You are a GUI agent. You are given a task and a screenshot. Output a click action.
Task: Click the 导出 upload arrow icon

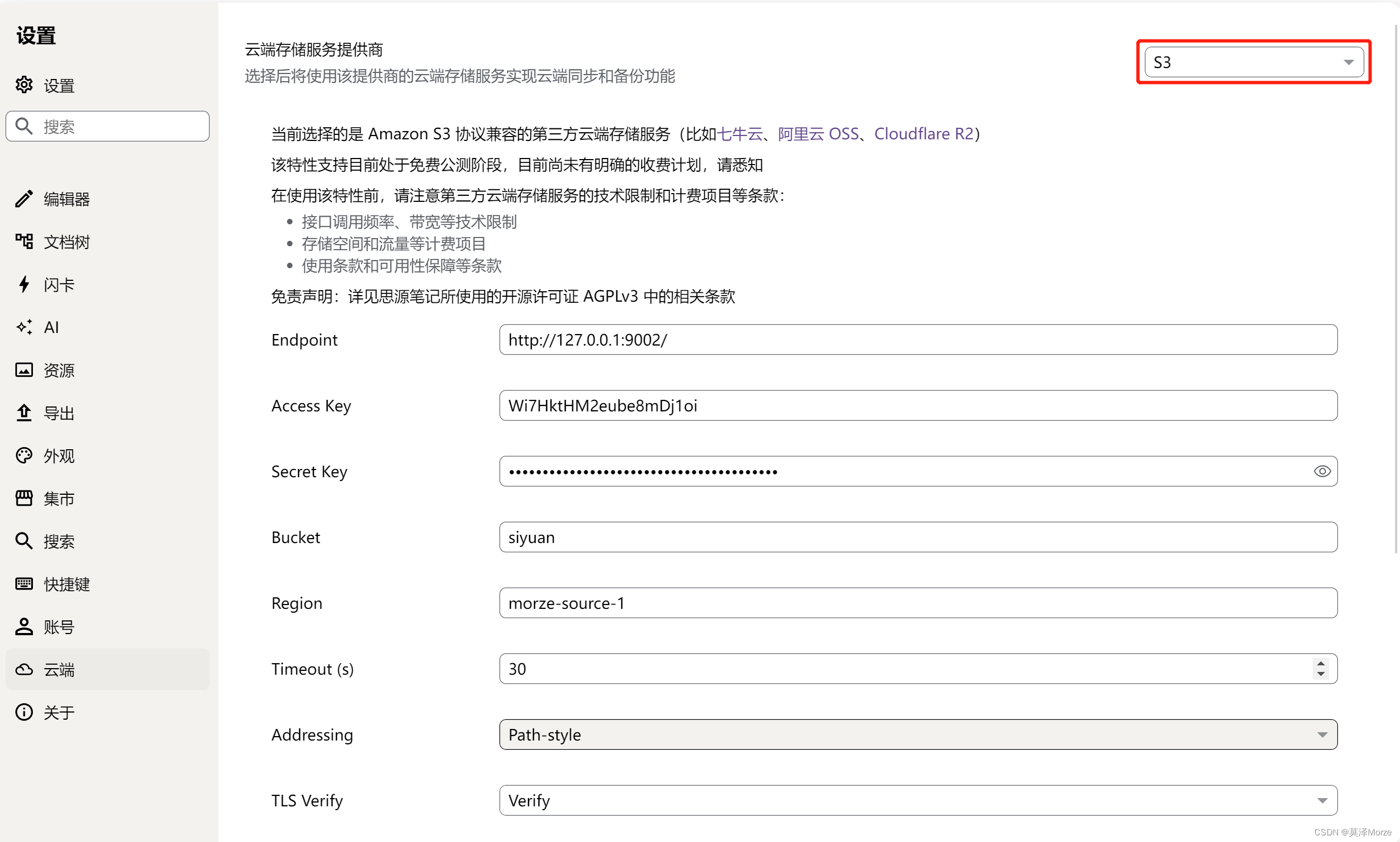click(x=24, y=412)
